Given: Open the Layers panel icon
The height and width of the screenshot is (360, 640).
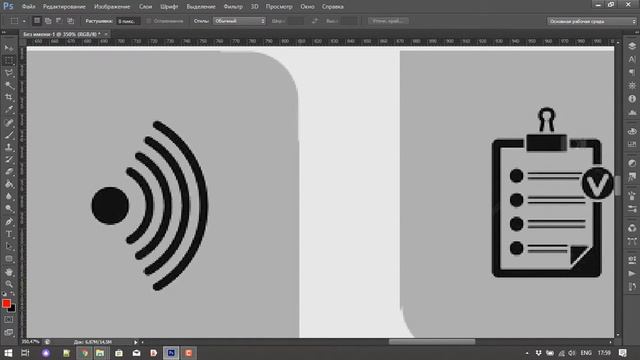Looking at the screenshot, I should (632, 46).
